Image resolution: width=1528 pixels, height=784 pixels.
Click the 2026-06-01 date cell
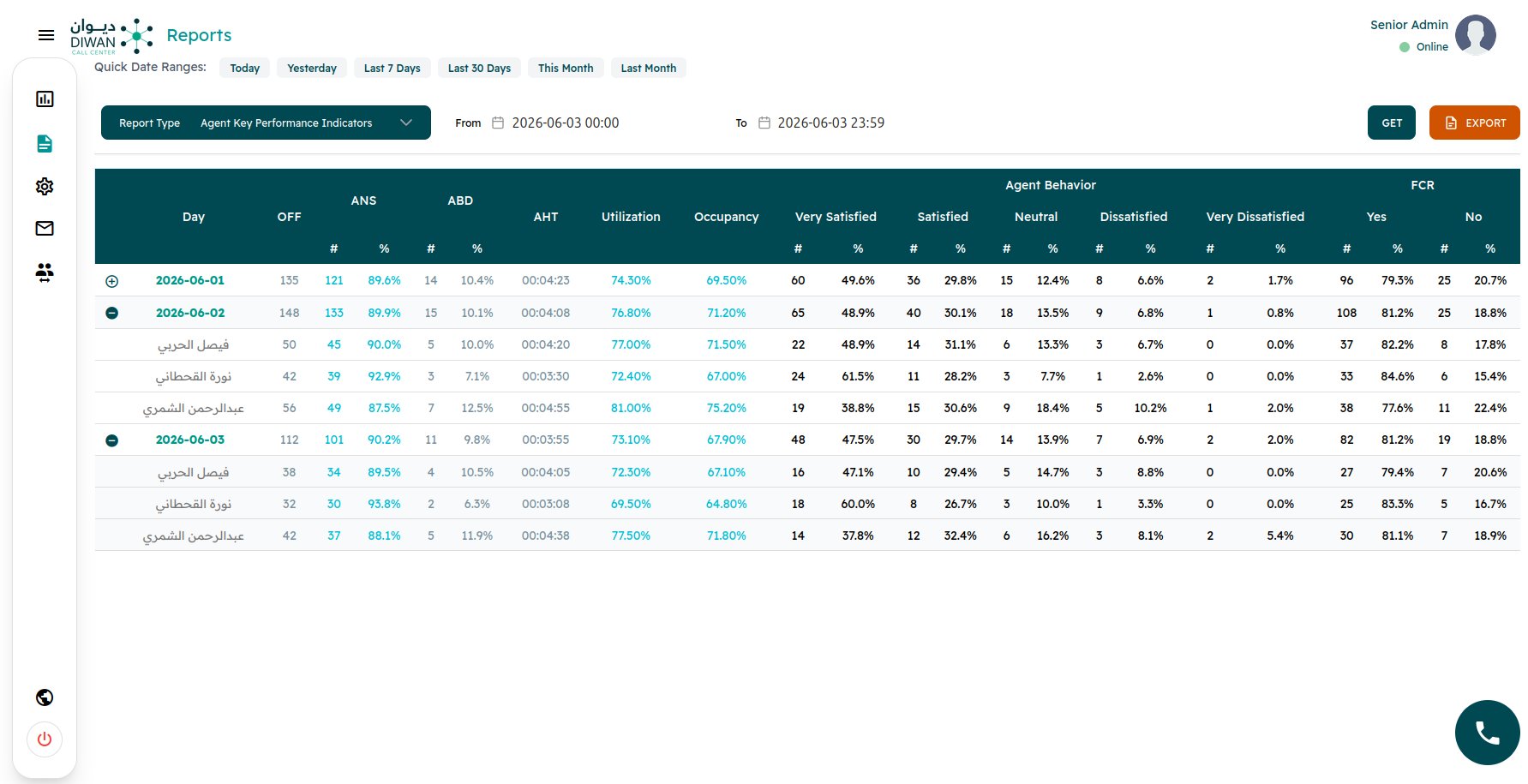click(190, 280)
